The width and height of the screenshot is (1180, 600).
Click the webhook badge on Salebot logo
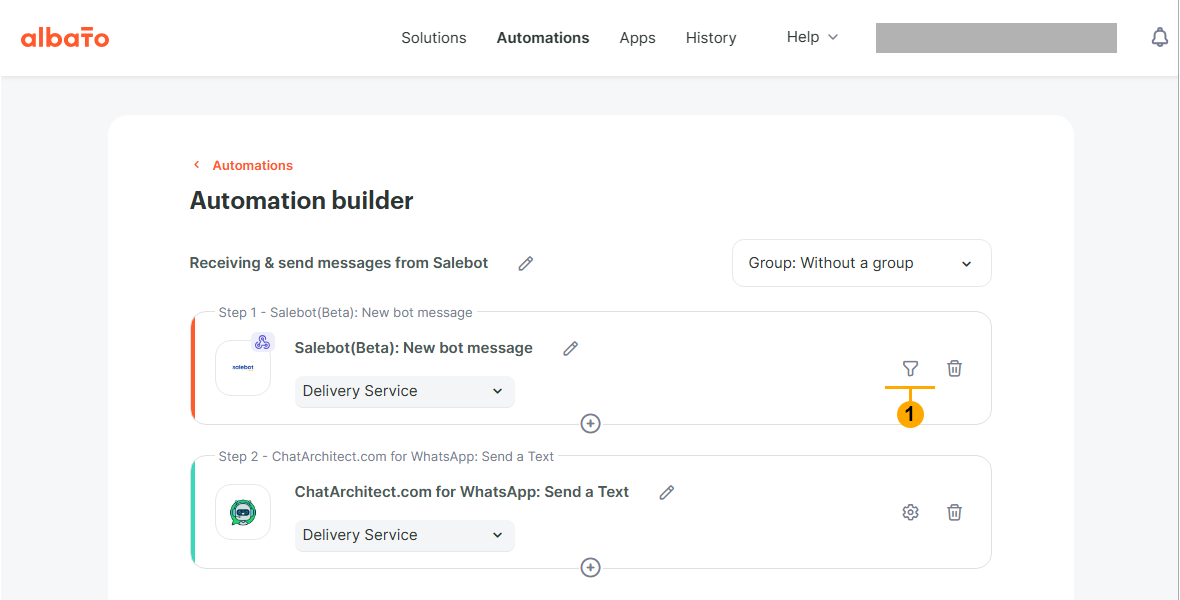click(263, 343)
